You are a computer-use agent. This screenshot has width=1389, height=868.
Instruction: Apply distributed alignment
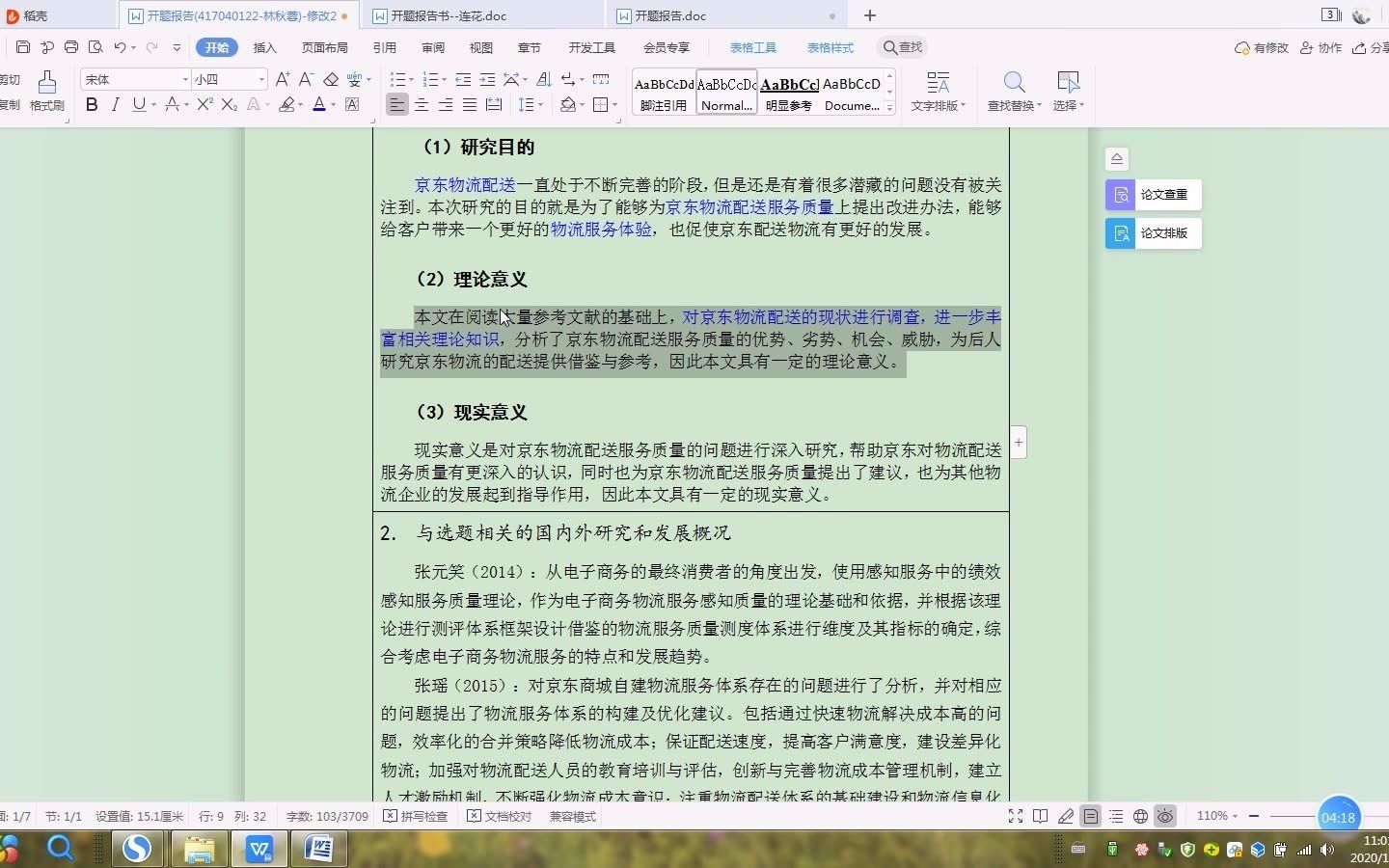(x=494, y=104)
